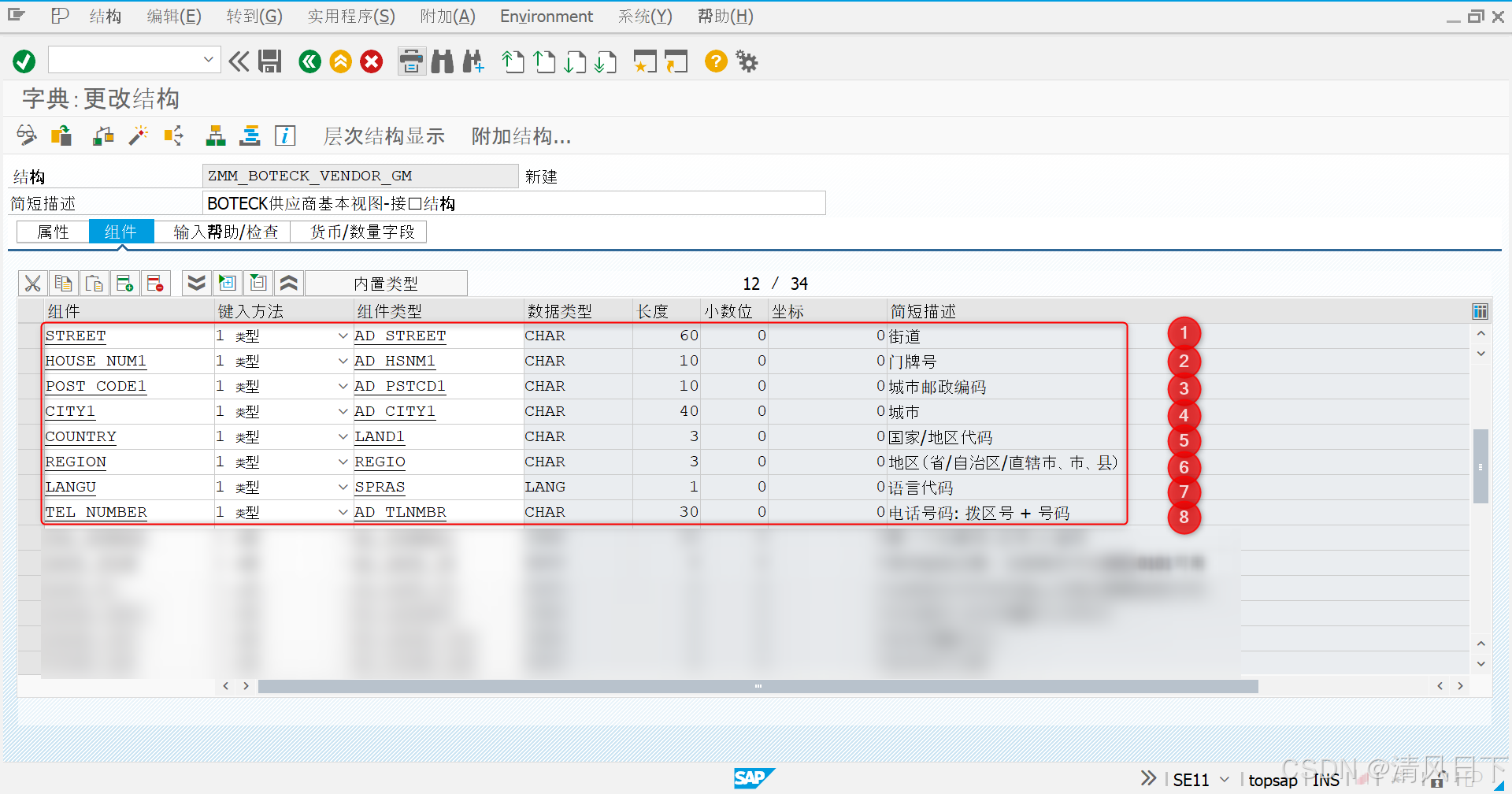Save the structure using the Save icon
This screenshot has height=794, width=1512.
(x=269, y=61)
